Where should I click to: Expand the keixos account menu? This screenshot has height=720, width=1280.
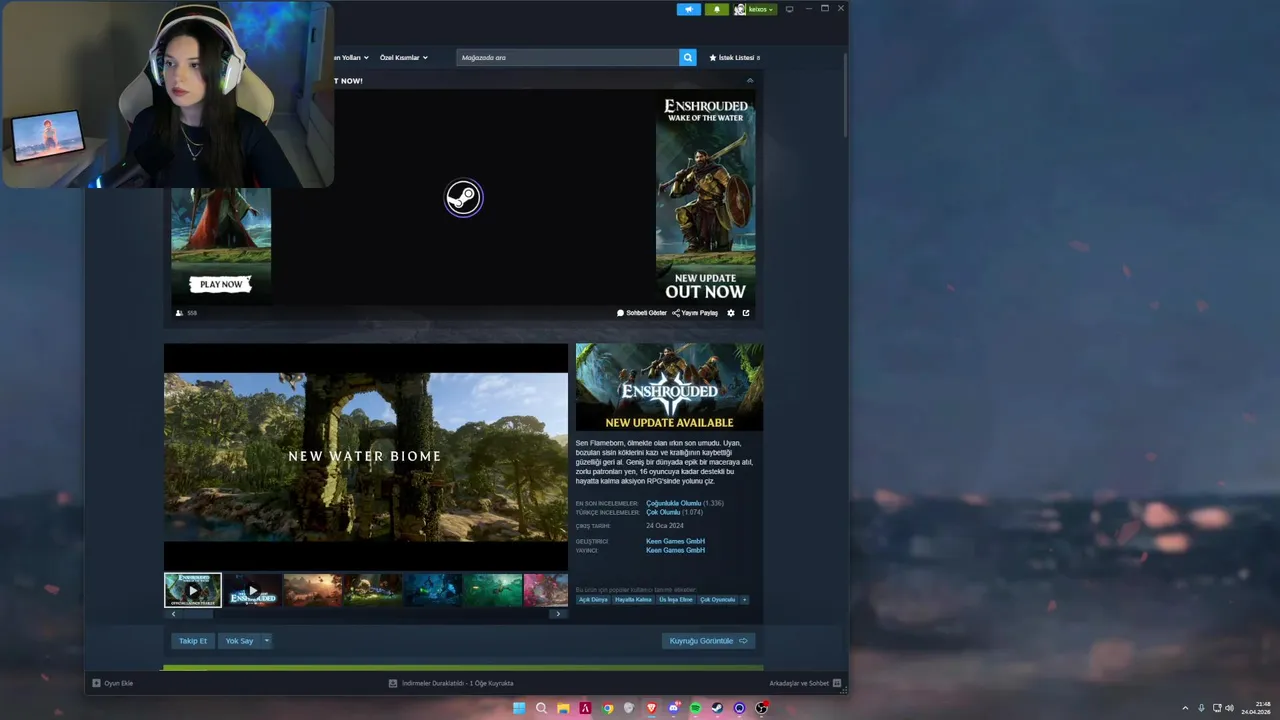pyautogui.click(x=755, y=9)
